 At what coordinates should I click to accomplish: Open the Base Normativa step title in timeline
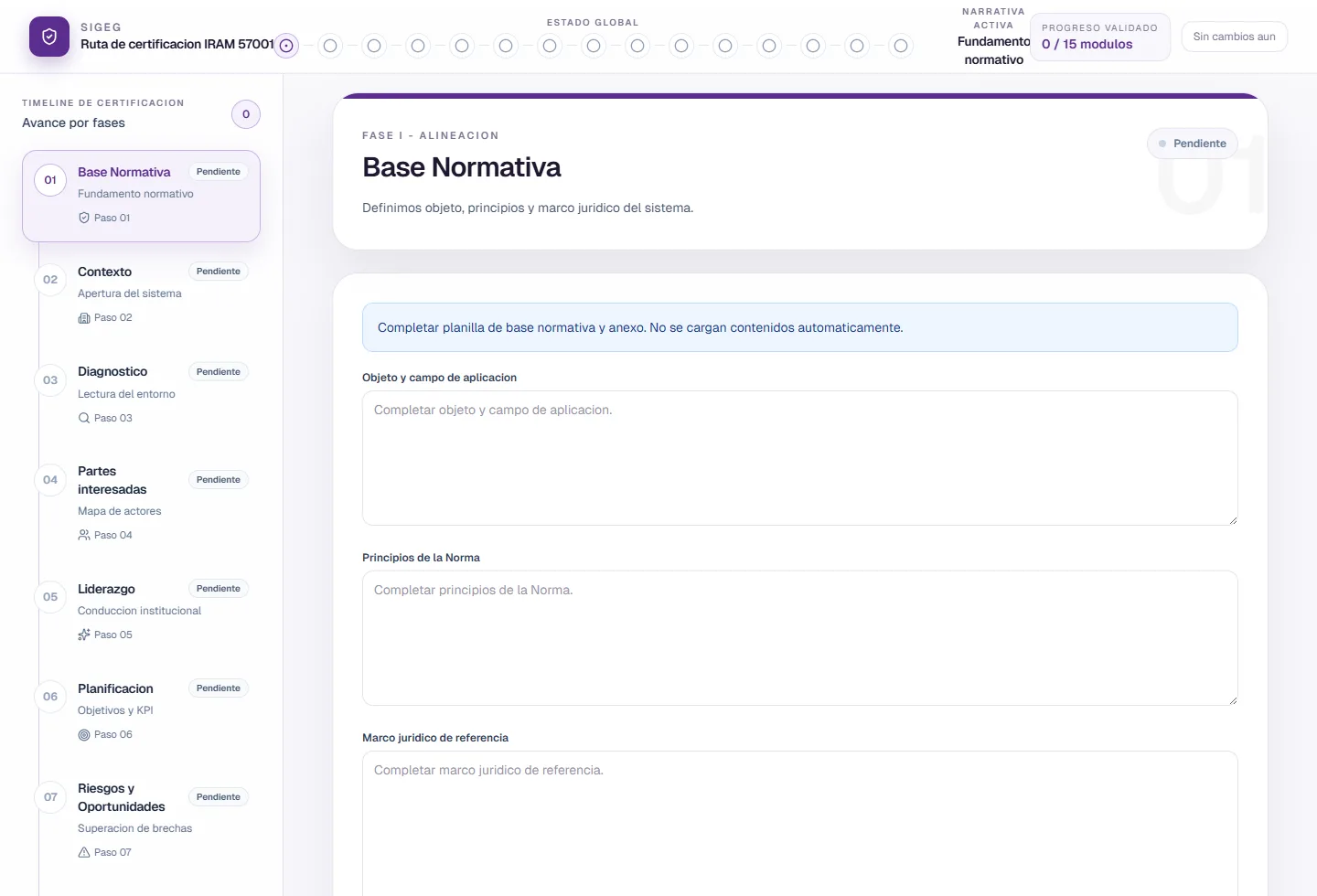pos(124,172)
